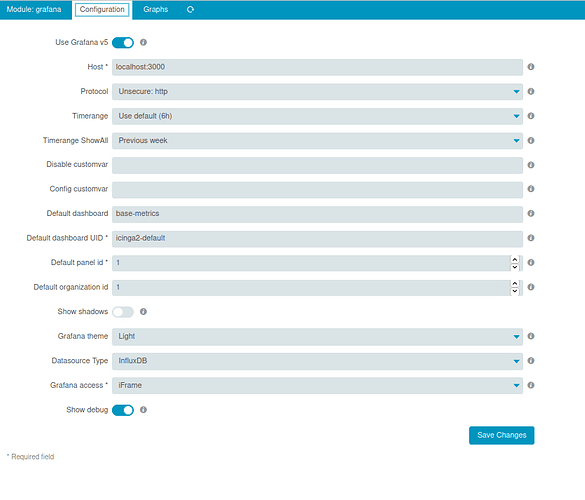Screen dimensions: 585x500
Task: Click info icon beside Protocol dropdown
Action: click(531, 91)
